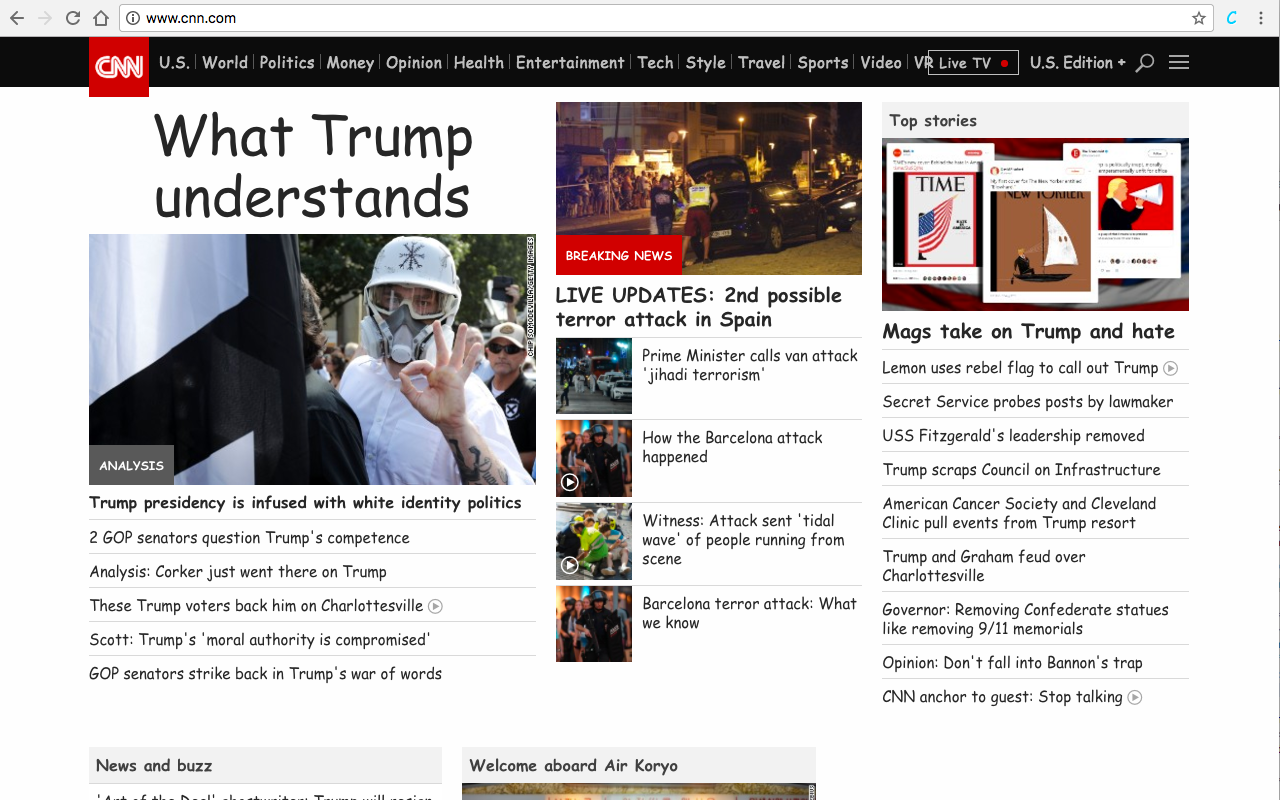Play video icon next to 'Stop talking' story
The height and width of the screenshot is (800, 1280).
(x=1135, y=697)
